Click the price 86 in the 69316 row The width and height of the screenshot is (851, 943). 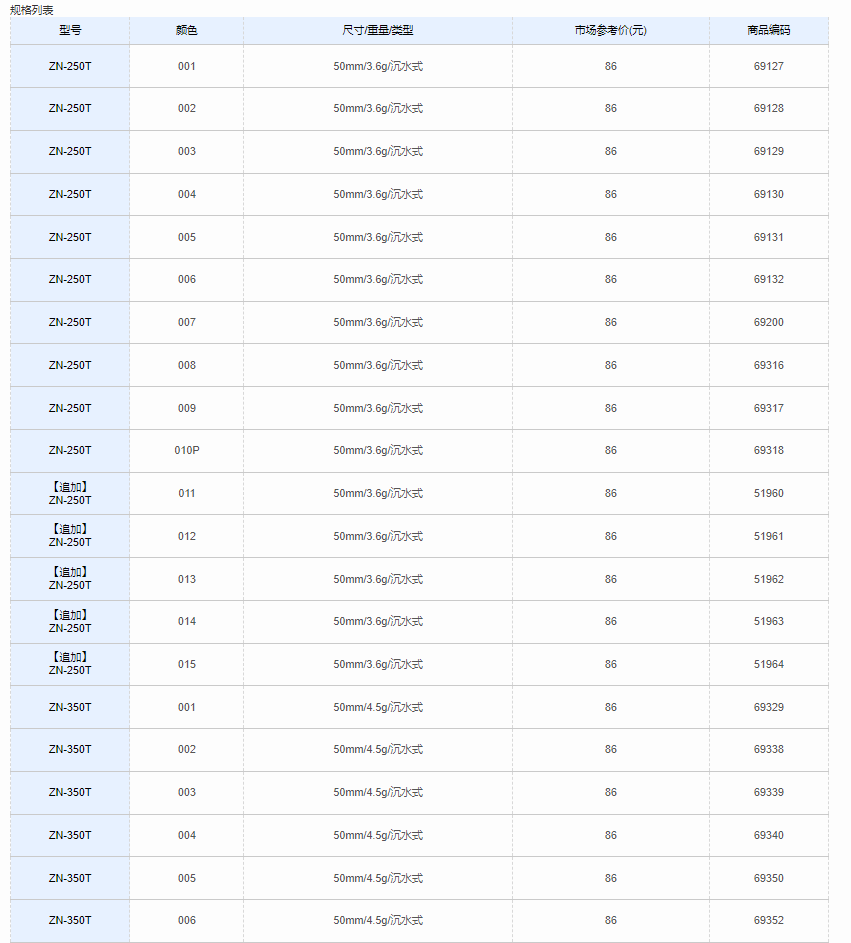610,365
